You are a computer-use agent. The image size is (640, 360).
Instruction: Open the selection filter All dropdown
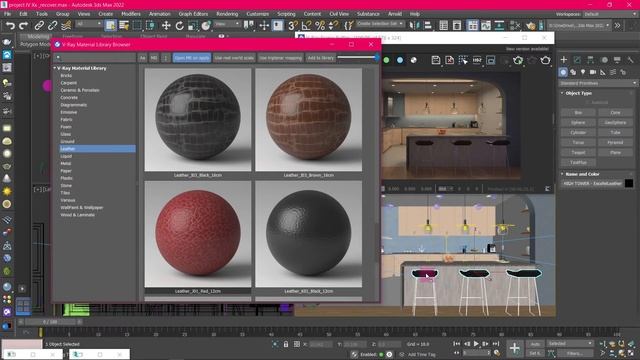coord(88,24)
